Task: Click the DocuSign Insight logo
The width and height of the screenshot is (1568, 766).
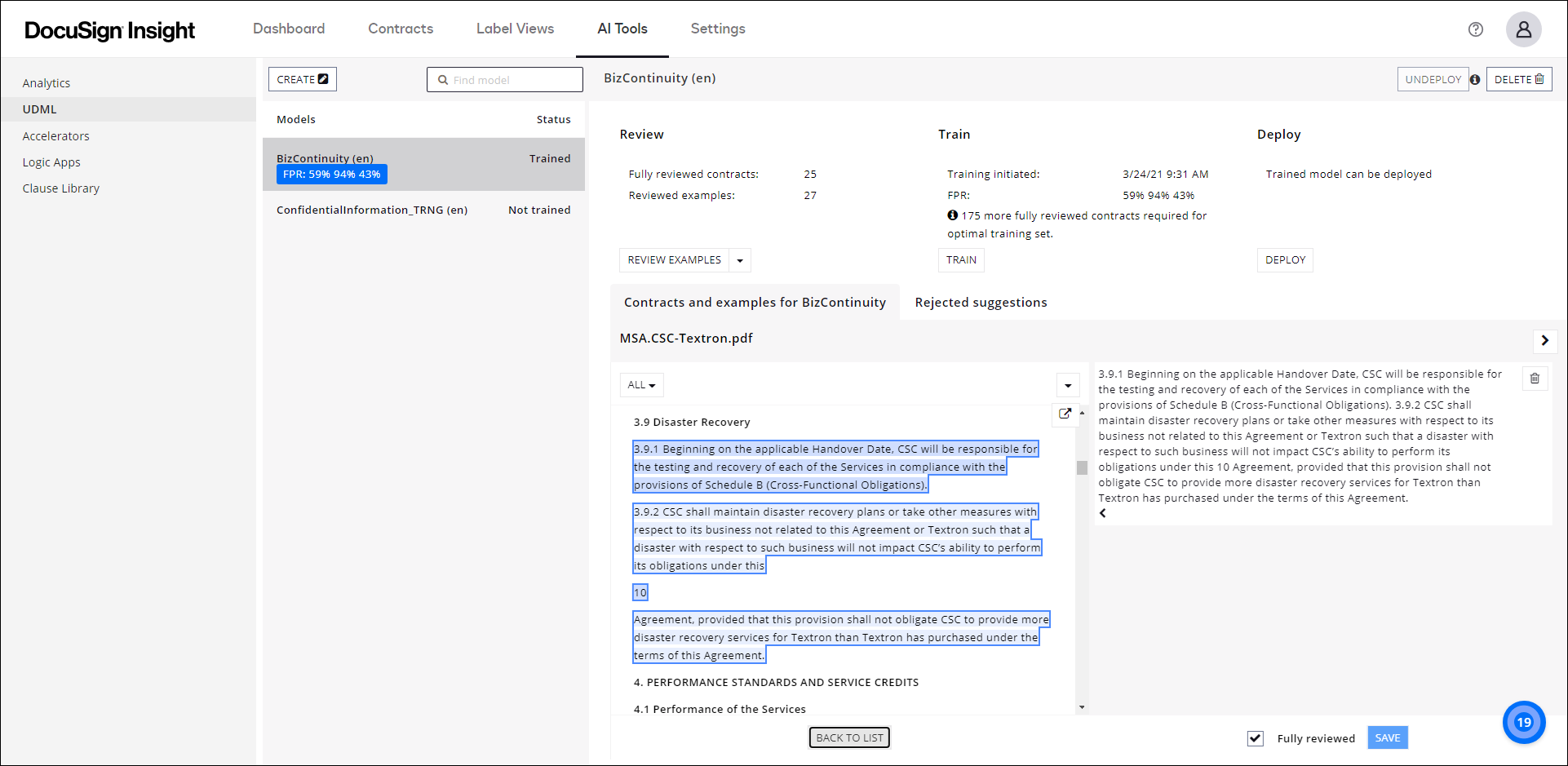Action: coord(109,30)
